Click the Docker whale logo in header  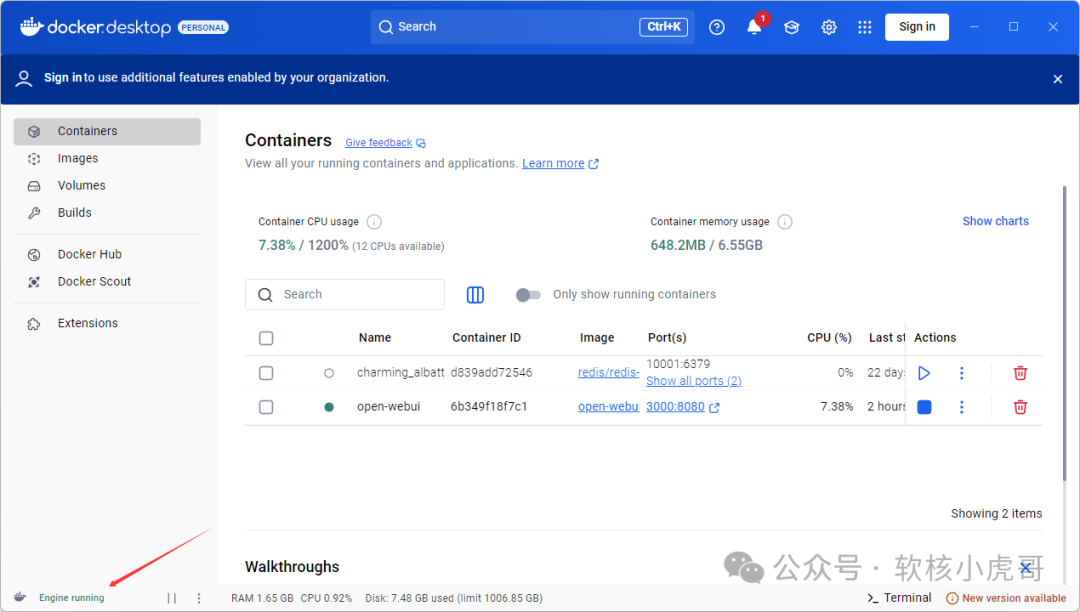click(31, 26)
